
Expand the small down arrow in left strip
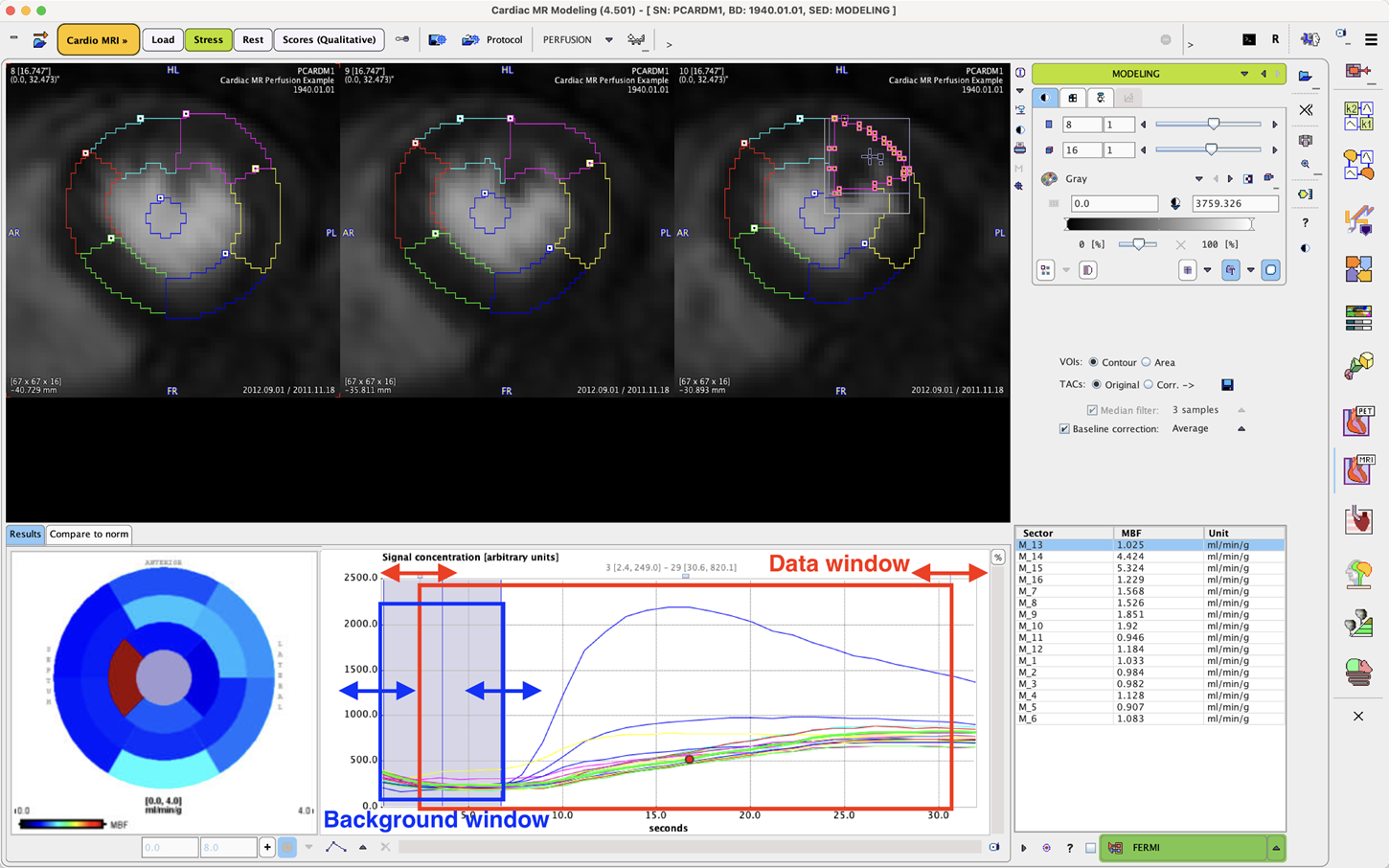pyautogui.click(x=1020, y=91)
